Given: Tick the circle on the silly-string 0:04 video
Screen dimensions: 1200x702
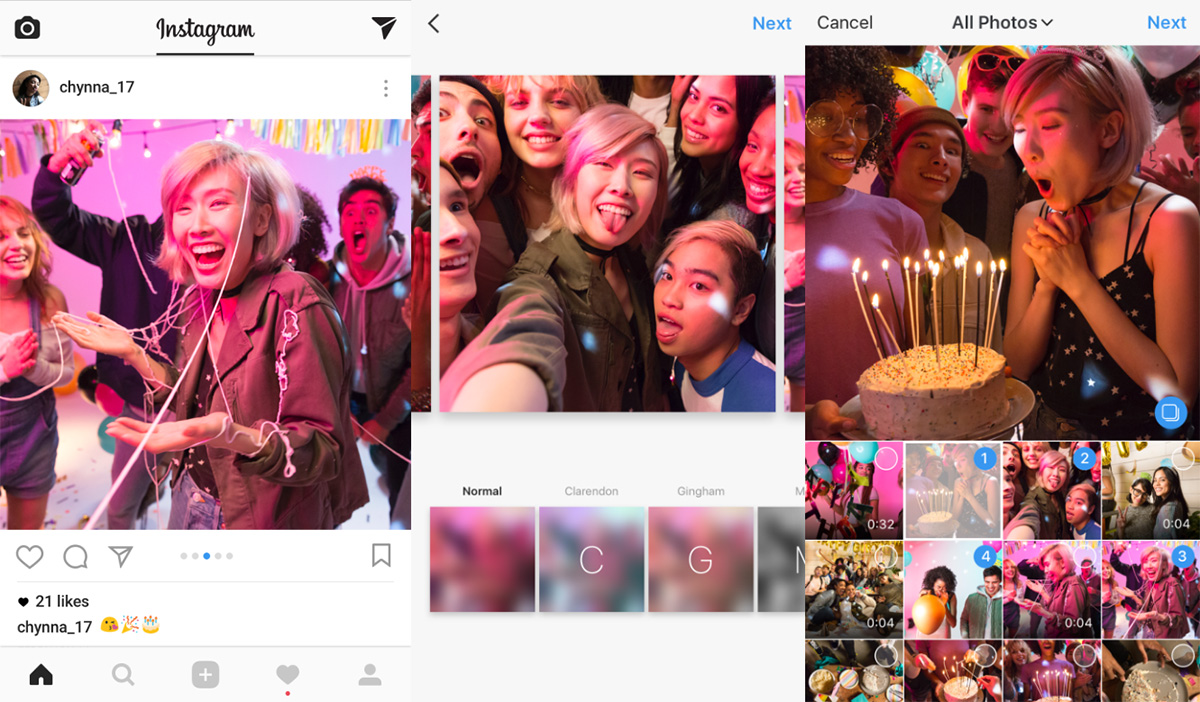Looking at the screenshot, I should click(x=1084, y=556).
